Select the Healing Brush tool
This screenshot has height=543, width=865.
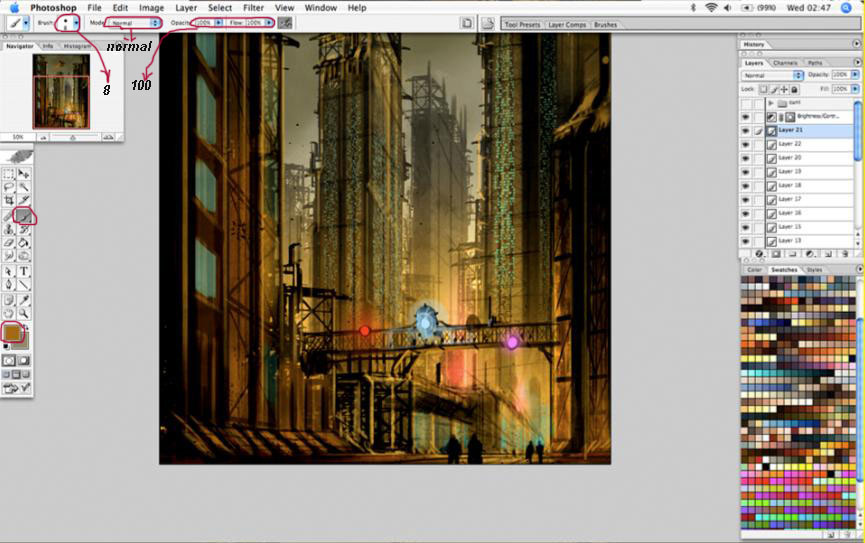click(9, 216)
